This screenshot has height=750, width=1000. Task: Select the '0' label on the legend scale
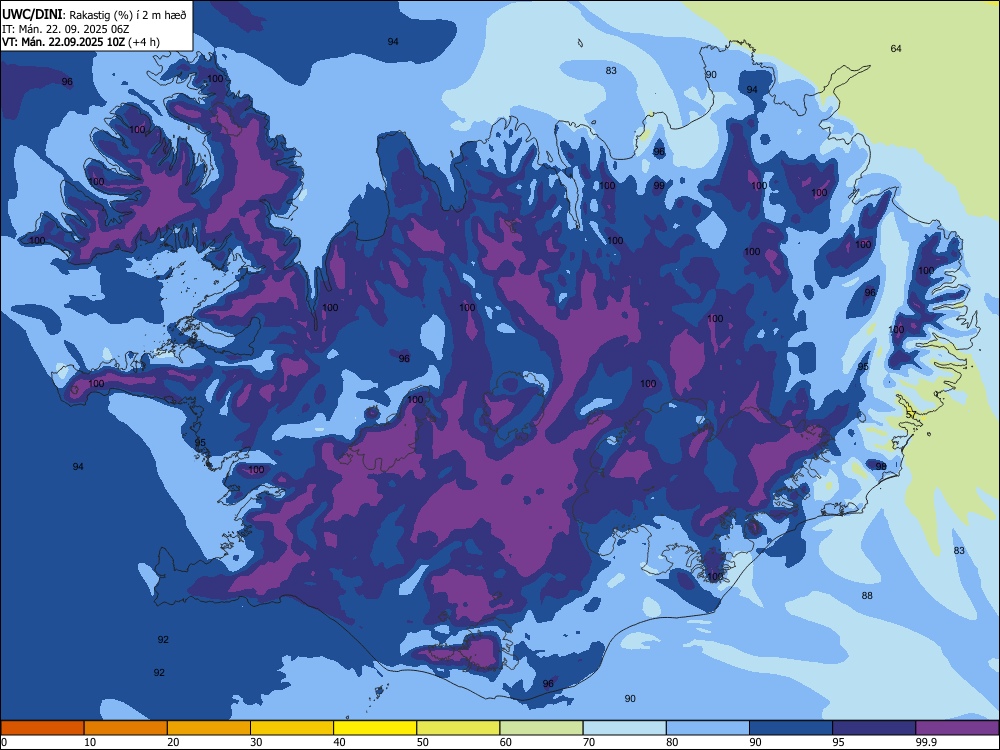point(4,742)
